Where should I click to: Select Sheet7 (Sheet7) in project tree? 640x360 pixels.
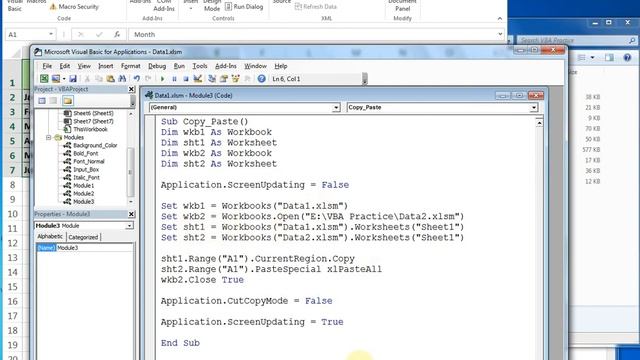tap(93, 121)
